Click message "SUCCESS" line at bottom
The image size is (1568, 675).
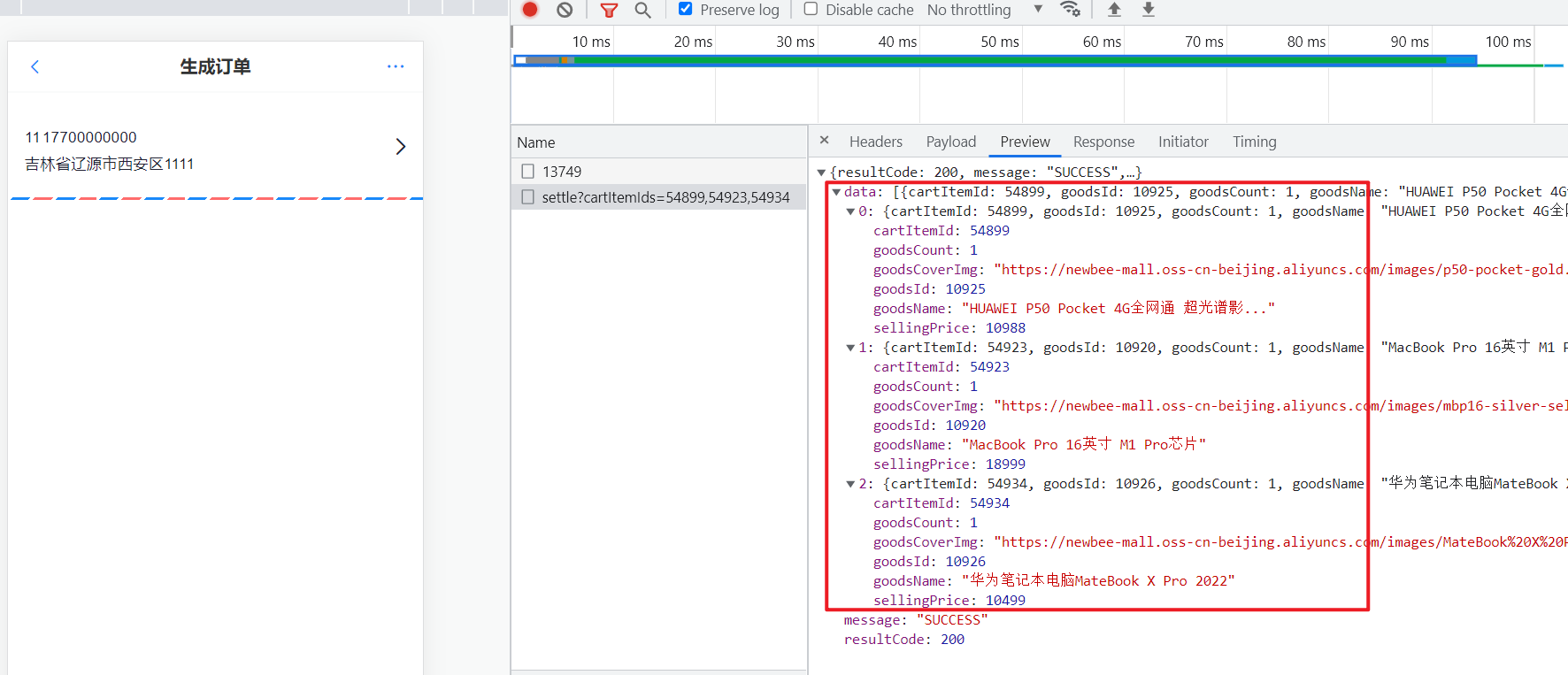click(916, 620)
